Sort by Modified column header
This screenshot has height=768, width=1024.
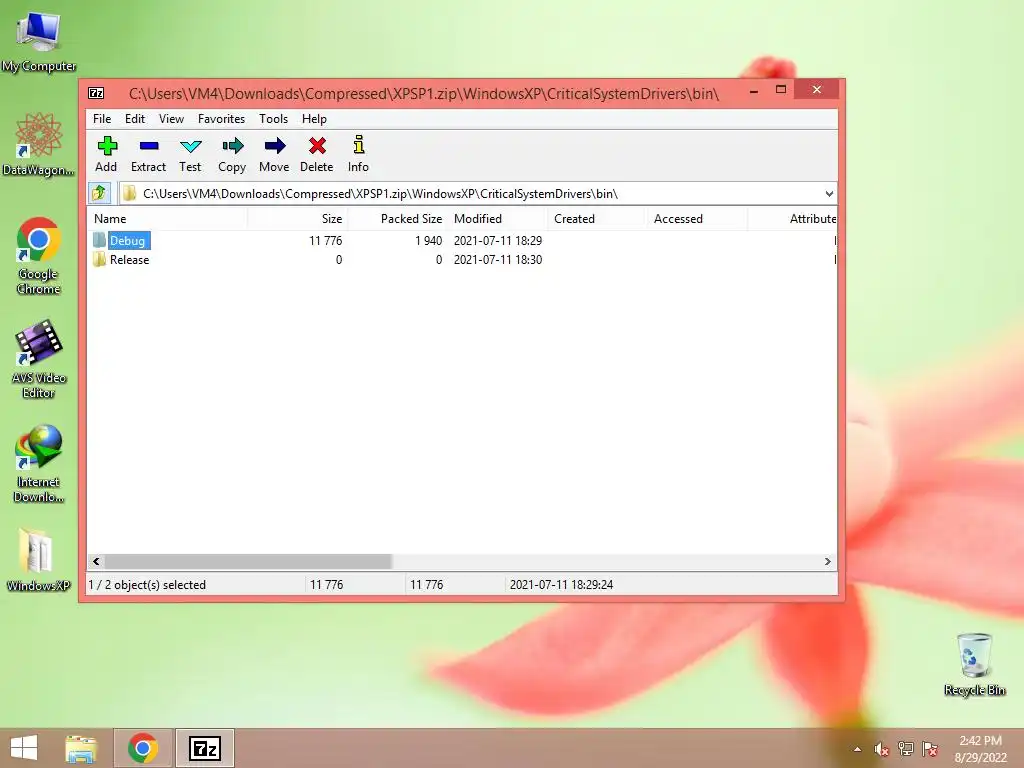coord(498,219)
